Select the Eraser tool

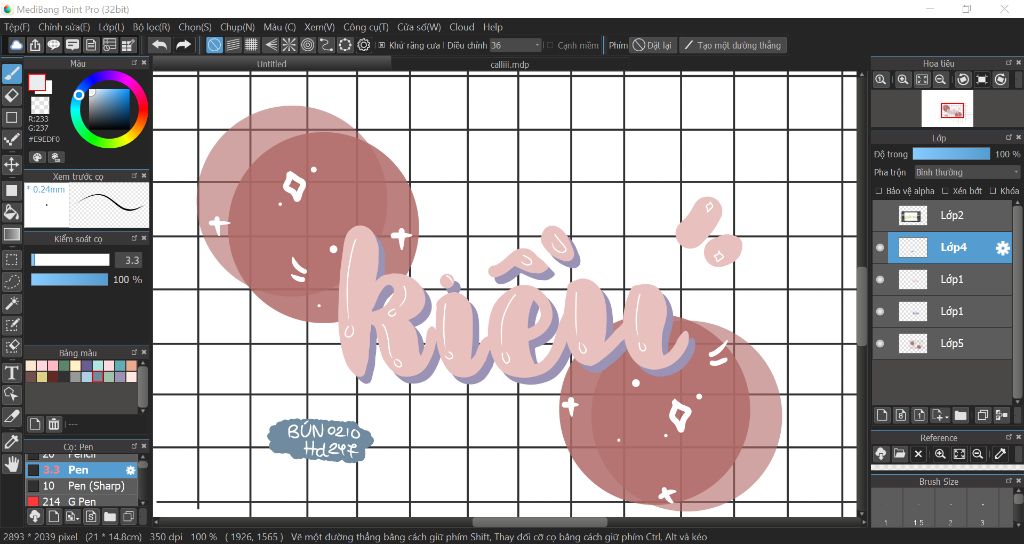[12, 96]
